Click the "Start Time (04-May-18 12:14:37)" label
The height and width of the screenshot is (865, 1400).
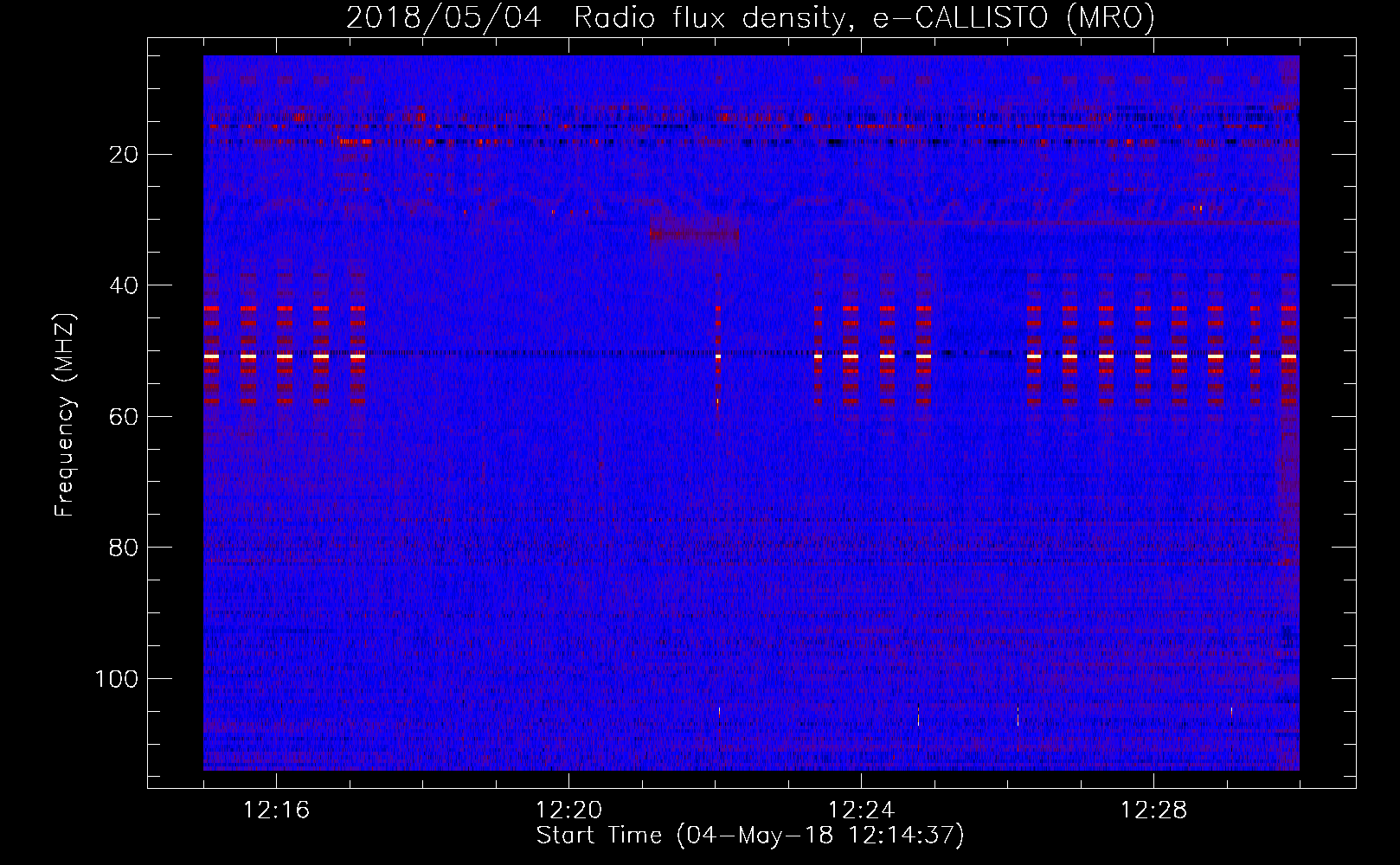coord(750,836)
